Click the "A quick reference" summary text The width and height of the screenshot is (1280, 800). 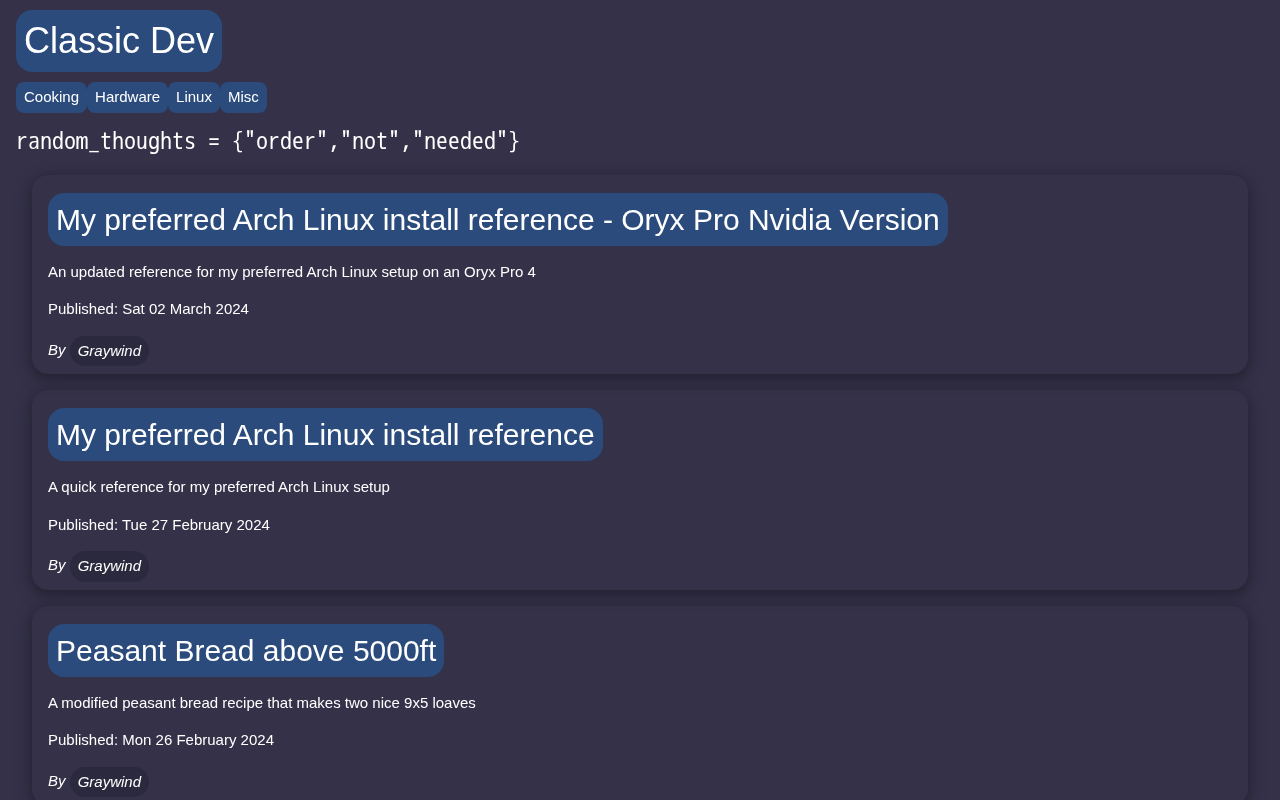pos(219,487)
